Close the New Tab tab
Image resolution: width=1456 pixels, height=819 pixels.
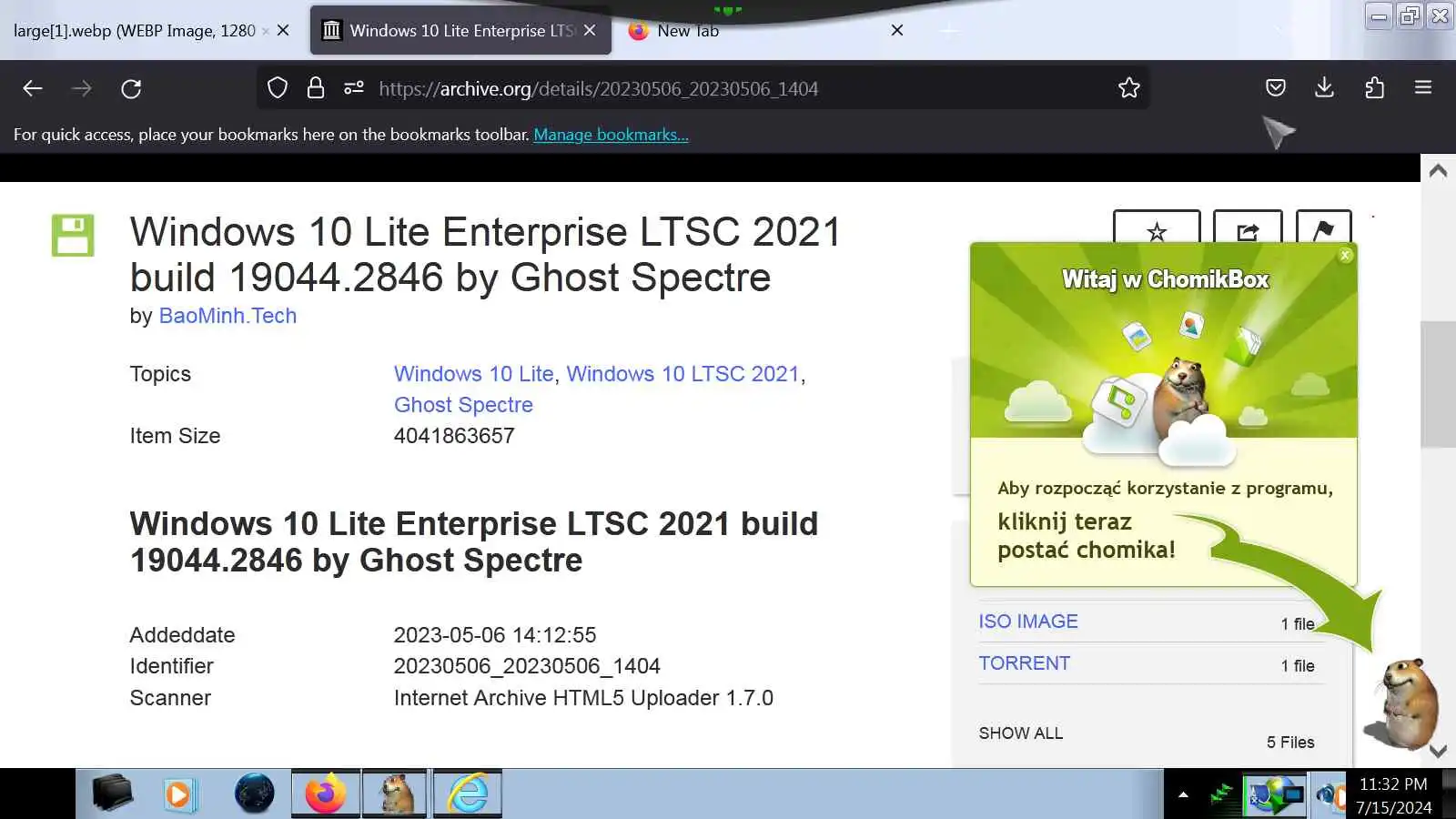(x=897, y=30)
